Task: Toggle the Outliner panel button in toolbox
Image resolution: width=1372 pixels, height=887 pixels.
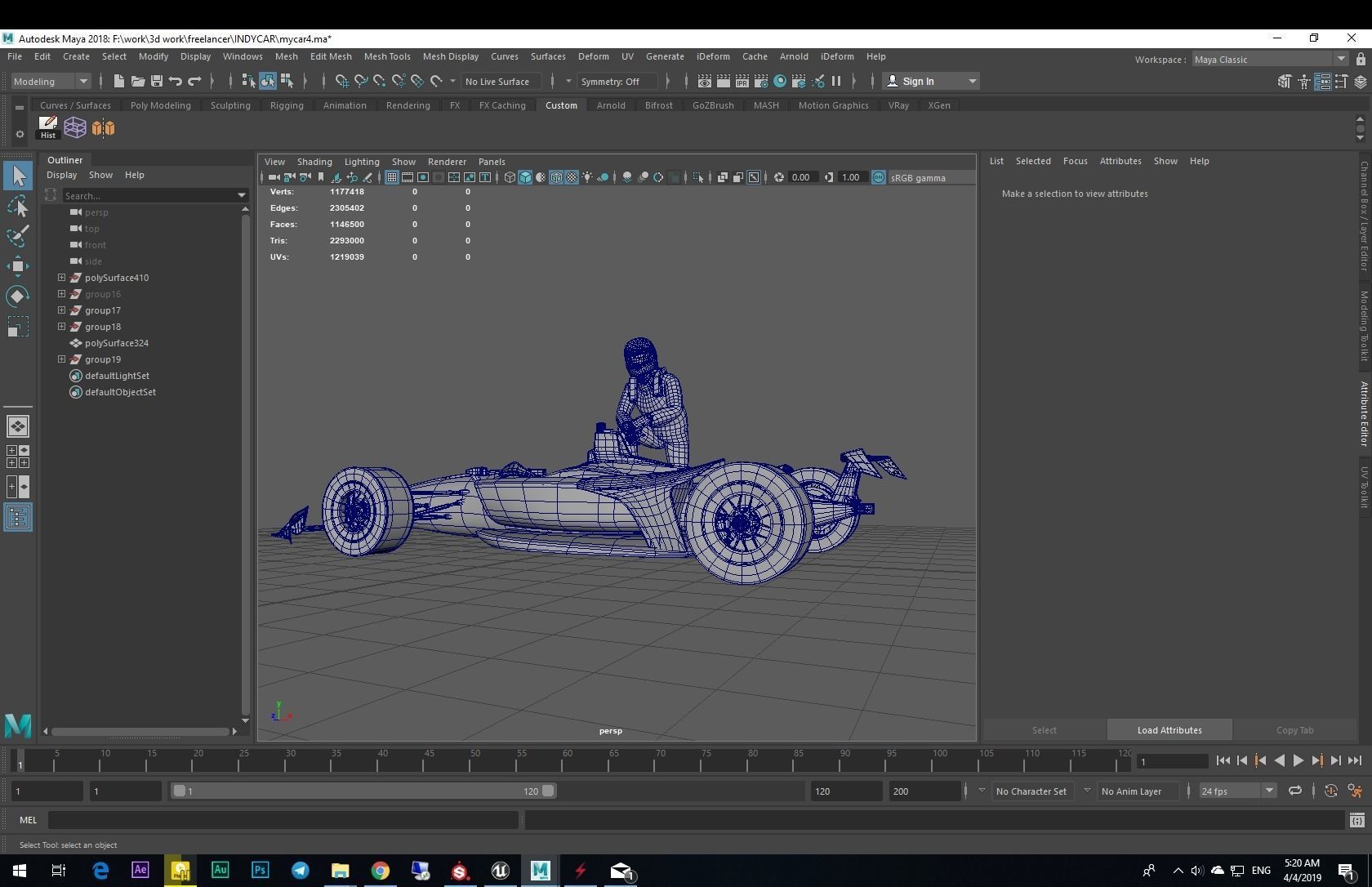Action: (18, 517)
